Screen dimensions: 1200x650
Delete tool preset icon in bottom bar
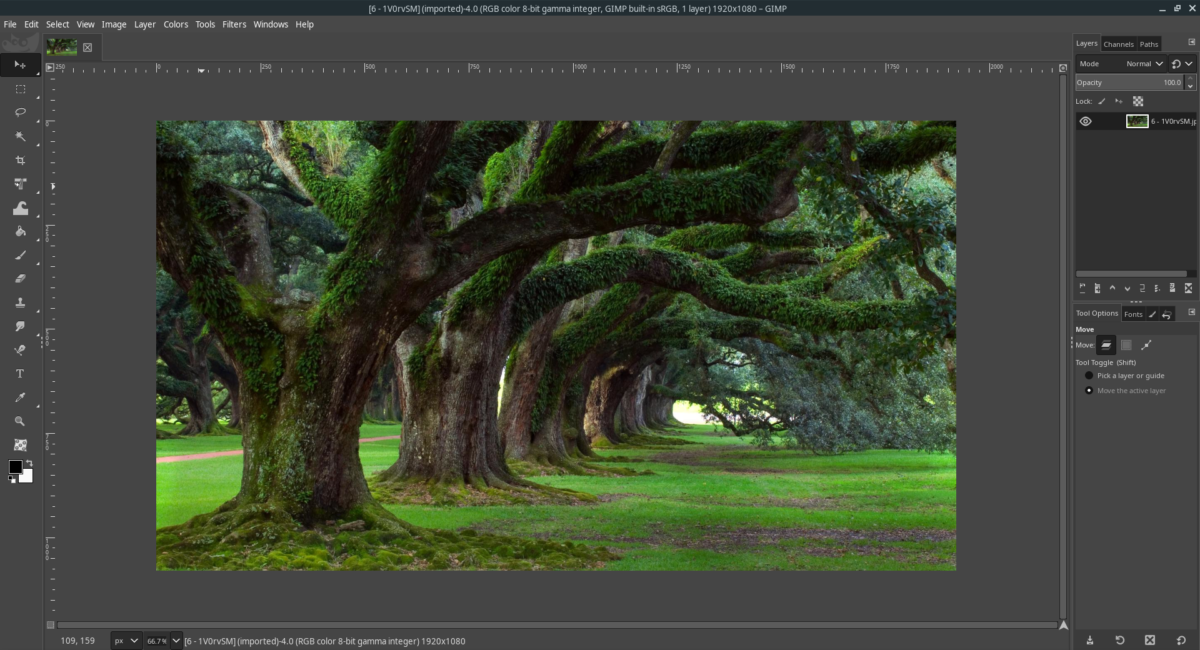[1150, 640]
